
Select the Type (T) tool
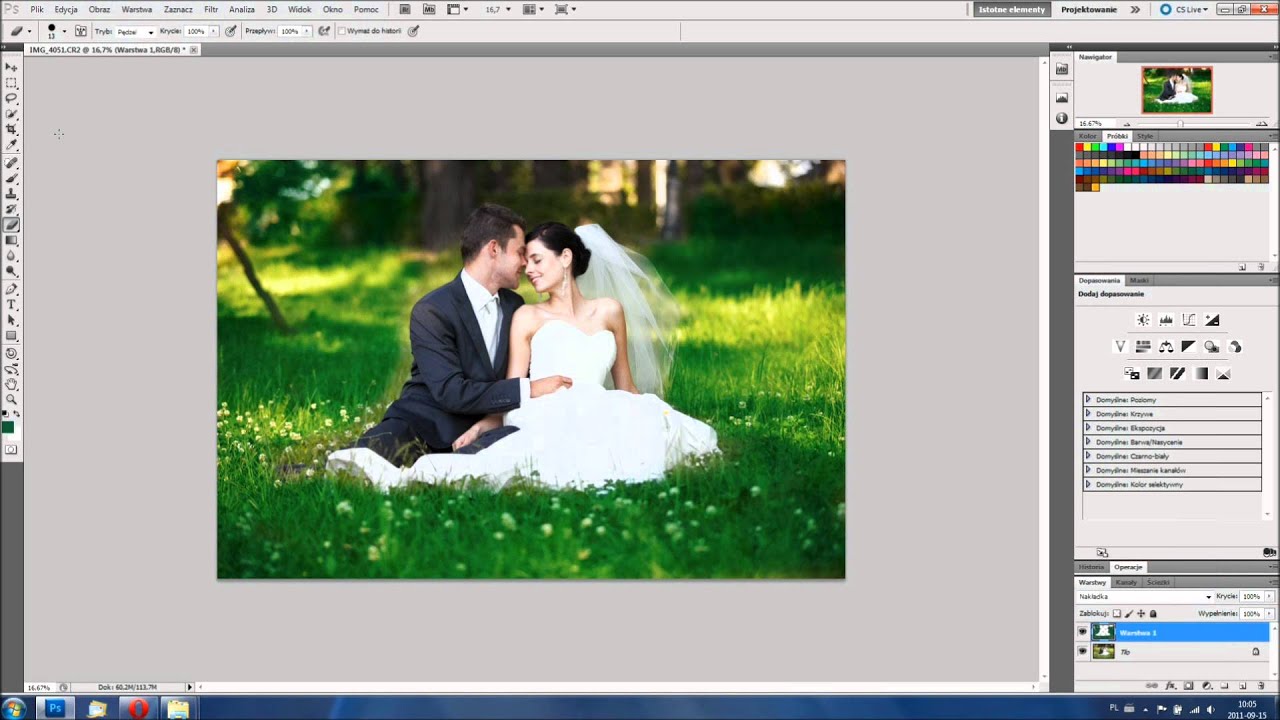pyautogui.click(x=11, y=304)
